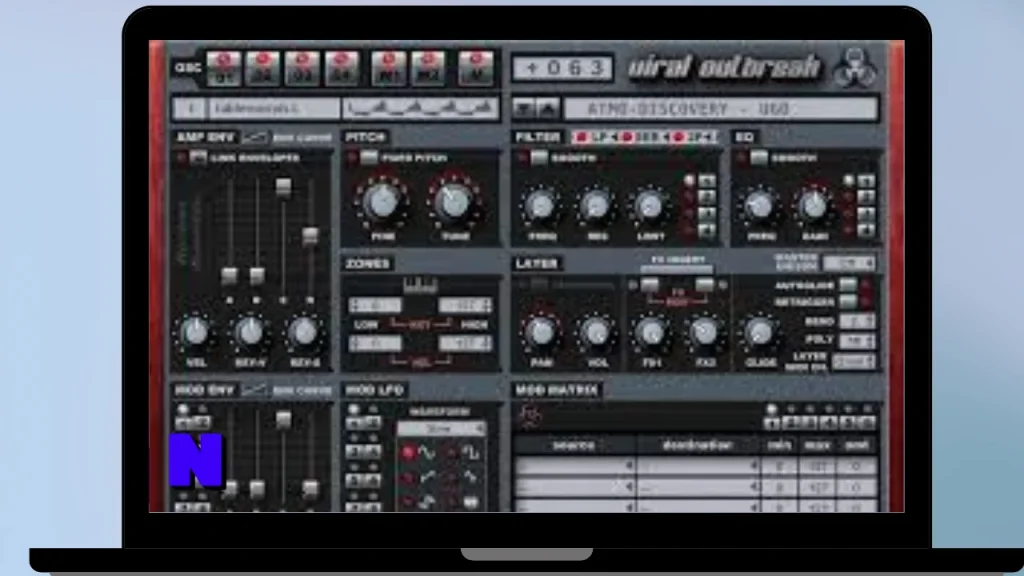Click the zone low key field
The width and height of the screenshot is (1024, 576).
[376, 305]
